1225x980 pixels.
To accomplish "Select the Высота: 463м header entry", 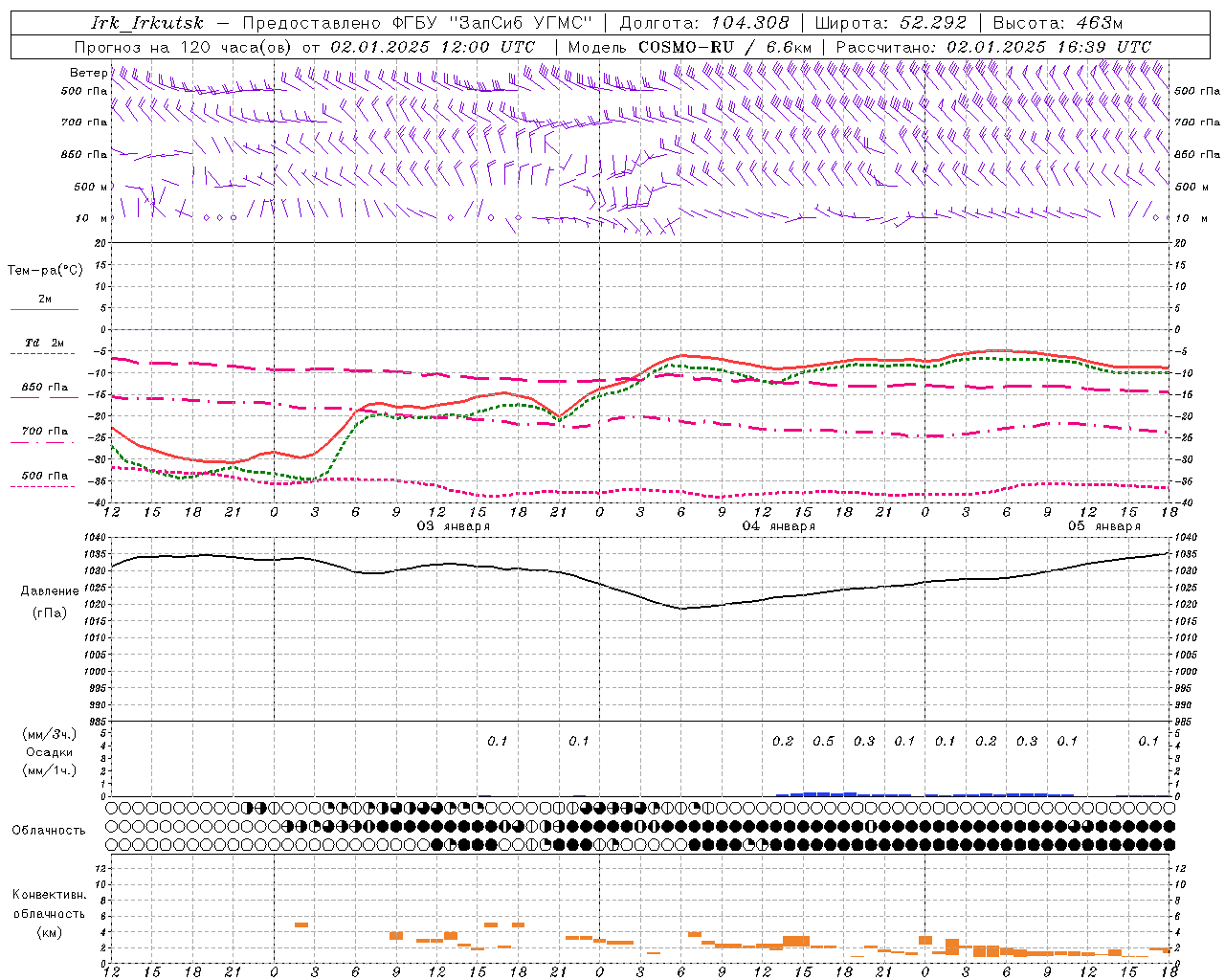I will coord(1058,23).
